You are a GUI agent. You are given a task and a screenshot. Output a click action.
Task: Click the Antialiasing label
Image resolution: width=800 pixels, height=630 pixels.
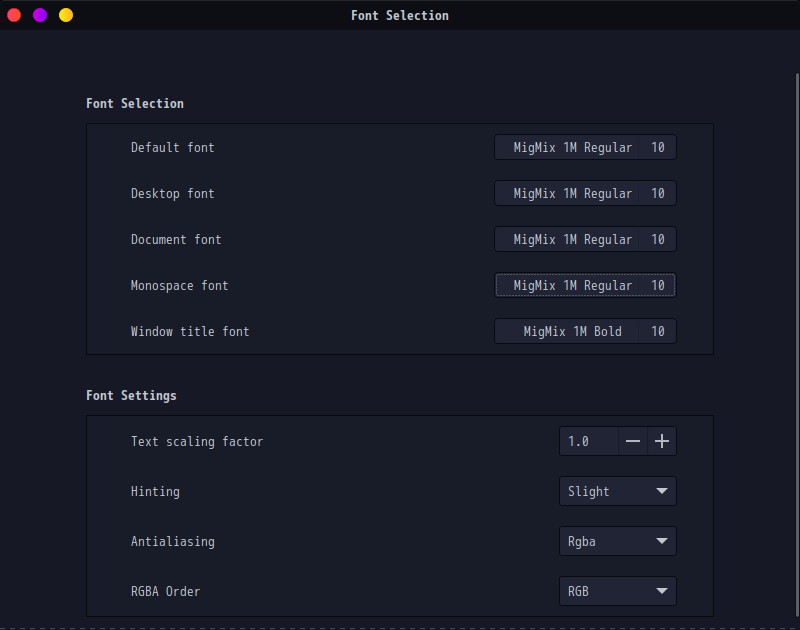point(172,541)
